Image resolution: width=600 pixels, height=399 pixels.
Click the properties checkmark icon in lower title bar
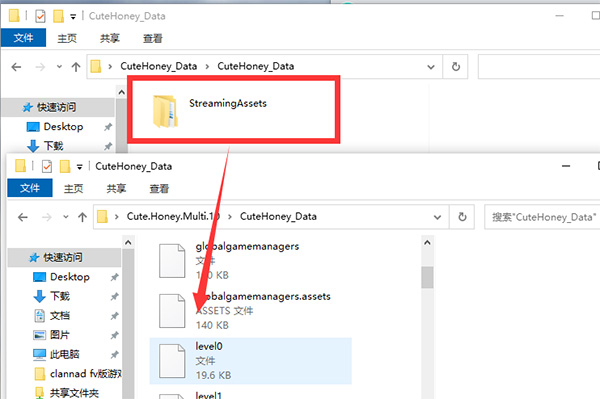(x=47, y=166)
